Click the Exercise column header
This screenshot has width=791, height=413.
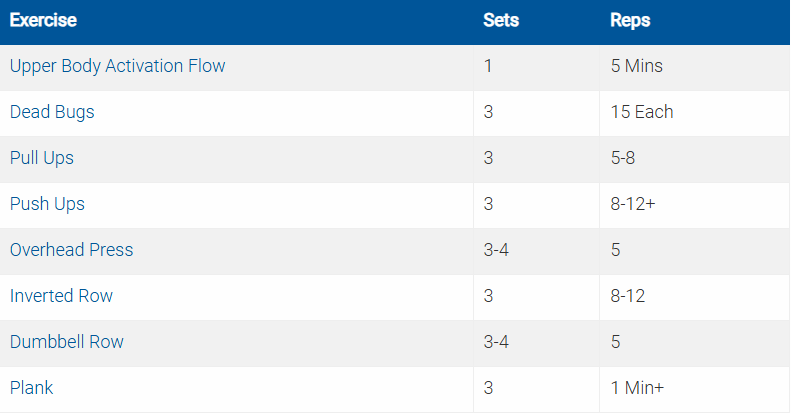pyautogui.click(x=43, y=20)
